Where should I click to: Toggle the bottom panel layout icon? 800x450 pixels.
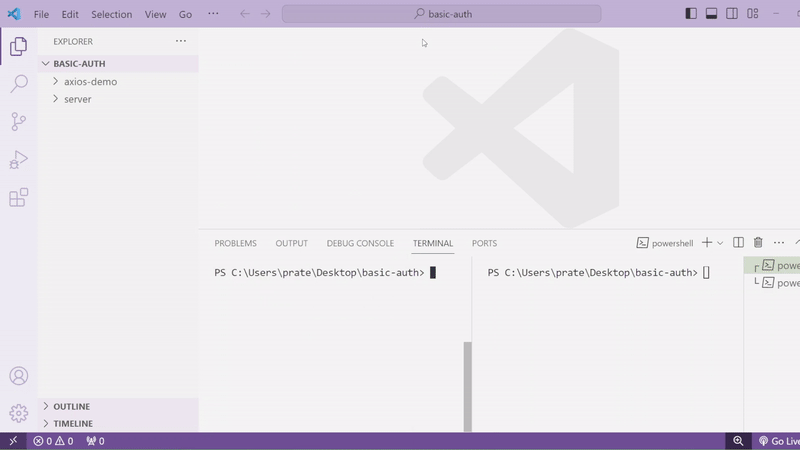(711, 14)
